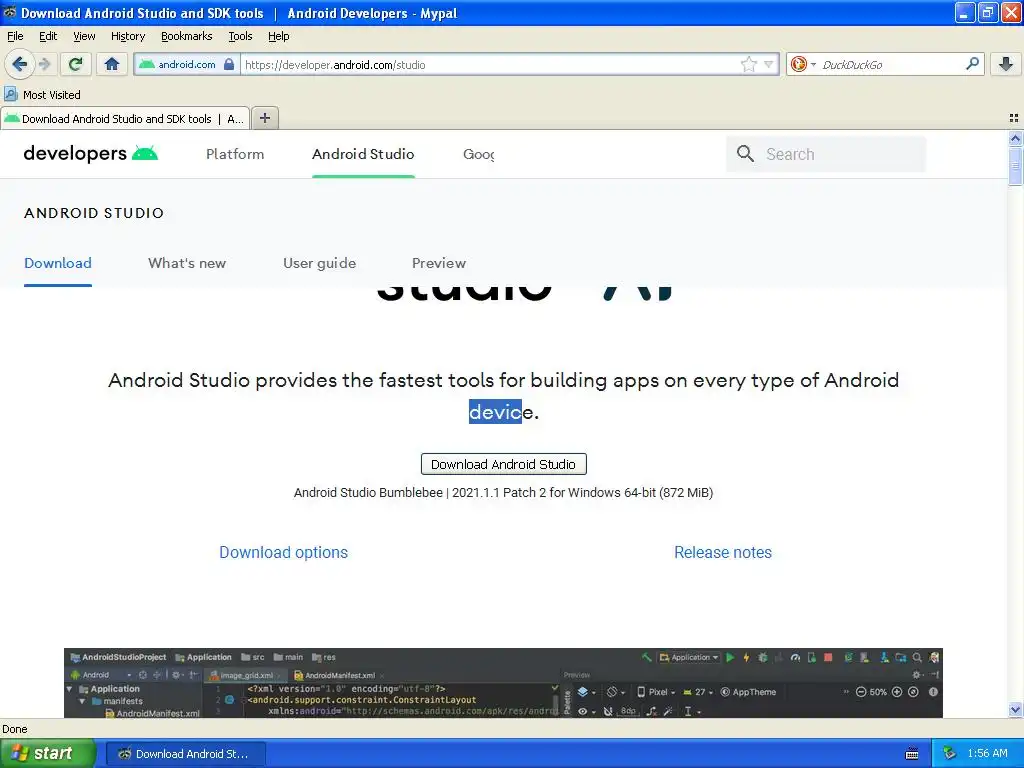Click the Android Studio IDE screenshot image
This screenshot has width=1024, height=768.
pyautogui.click(x=504, y=682)
